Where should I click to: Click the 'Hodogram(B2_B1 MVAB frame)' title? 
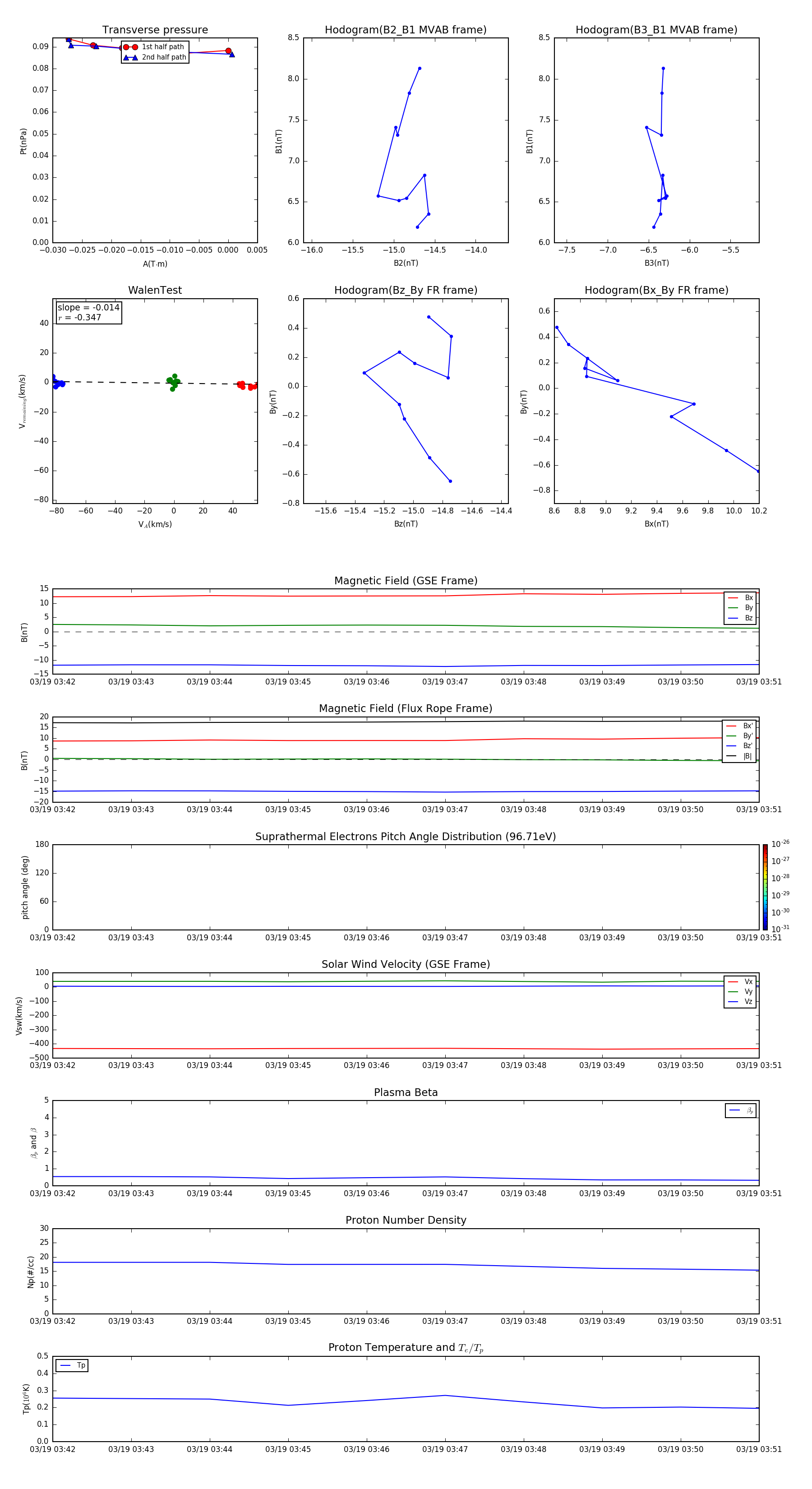406,30
